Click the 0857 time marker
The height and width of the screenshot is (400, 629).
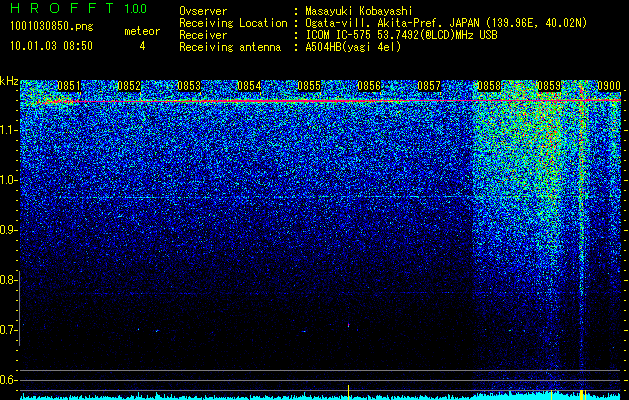[x=429, y=86]
